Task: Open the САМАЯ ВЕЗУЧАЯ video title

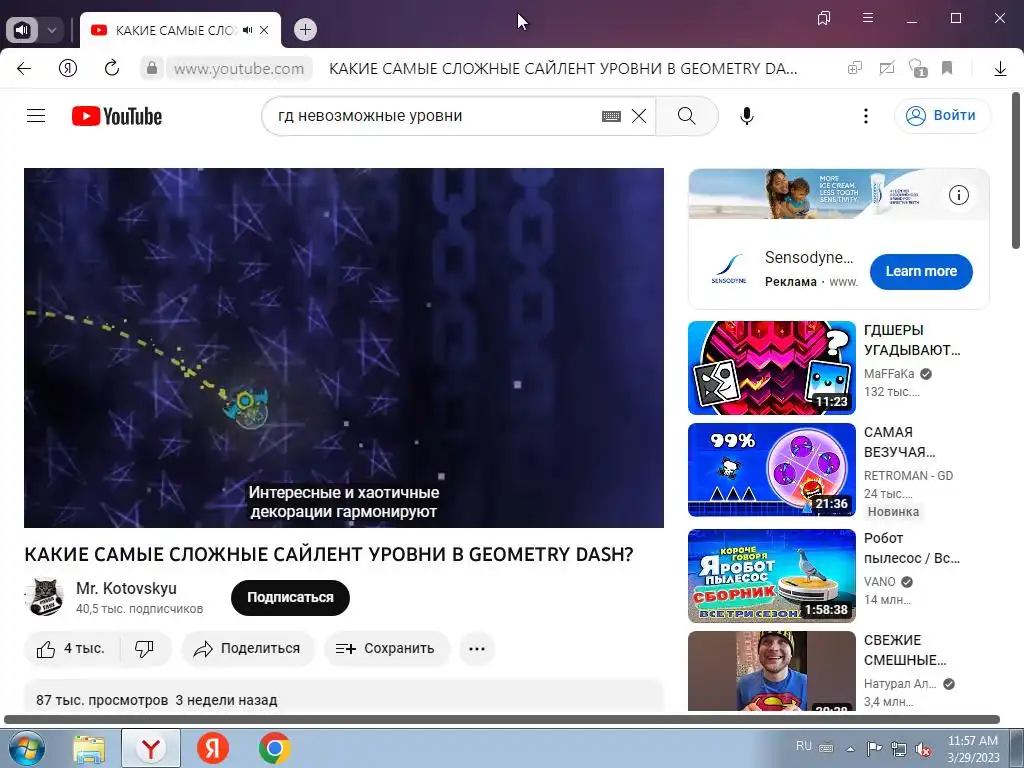Action: point(899,442)
